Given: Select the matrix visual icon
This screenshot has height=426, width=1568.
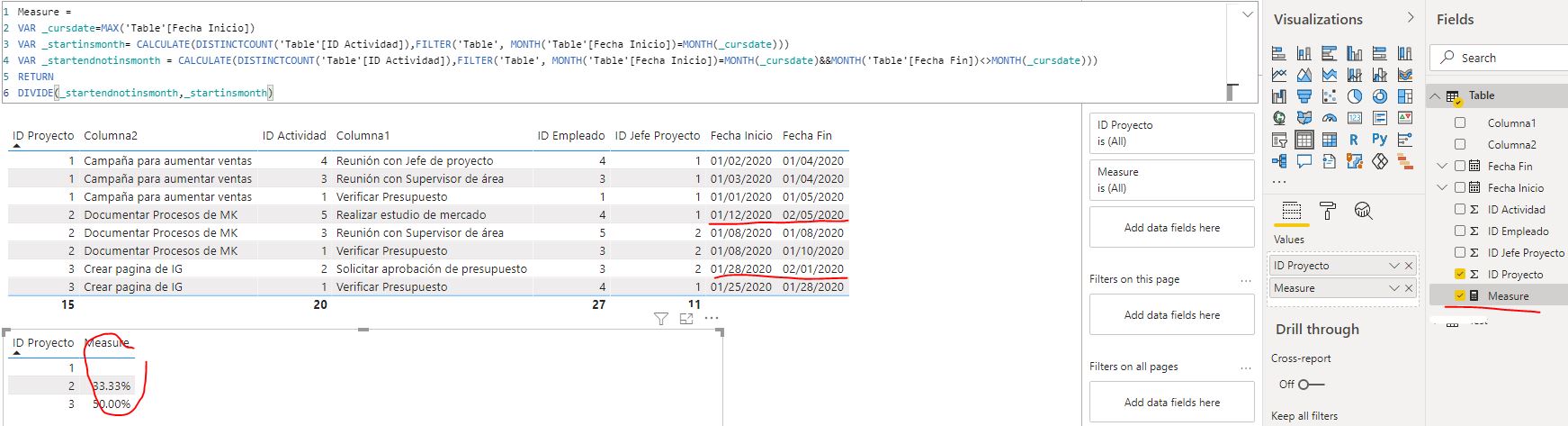Looking at the screenshot, I should click(1329, 140).
